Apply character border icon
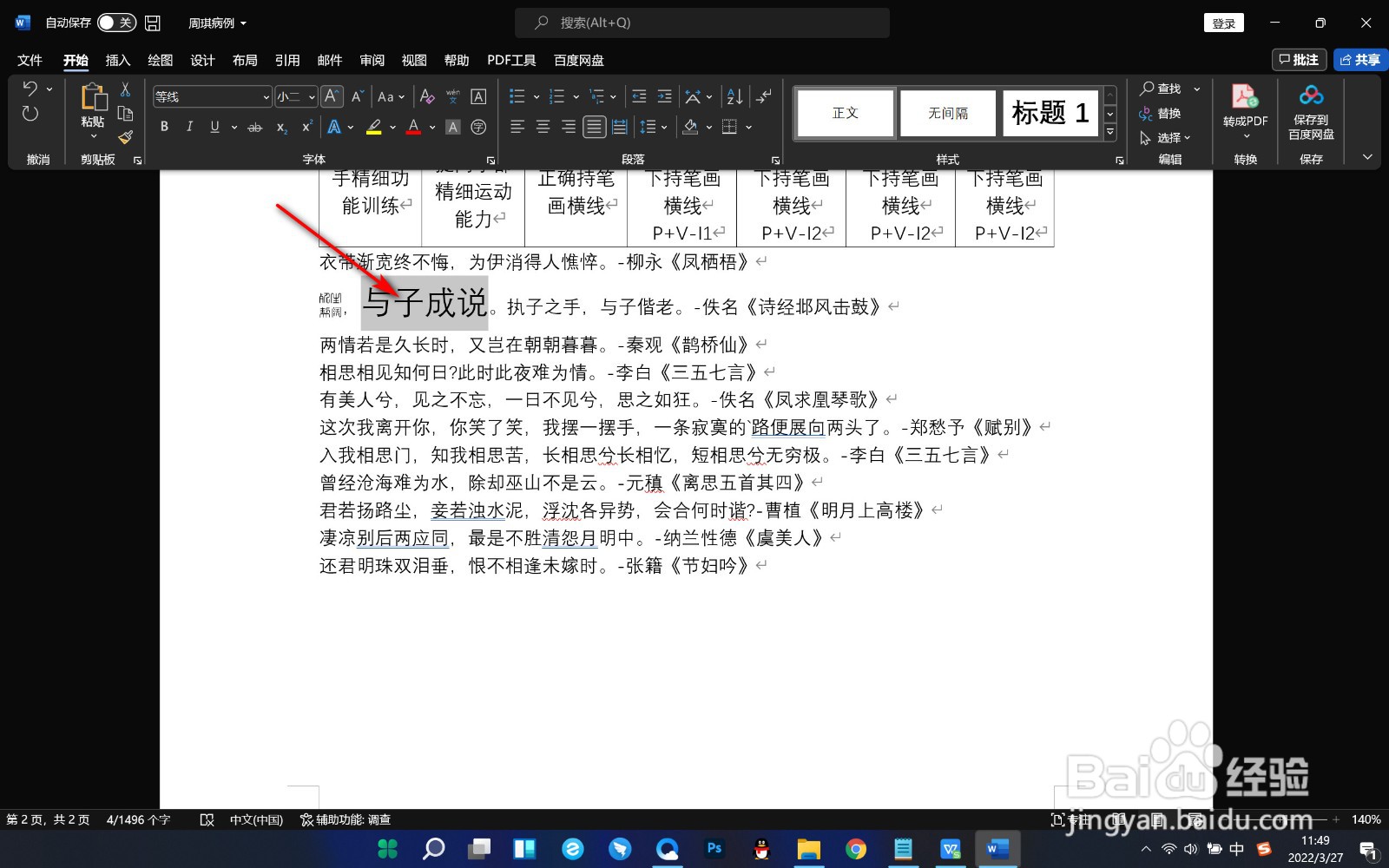 click(478, 96)
